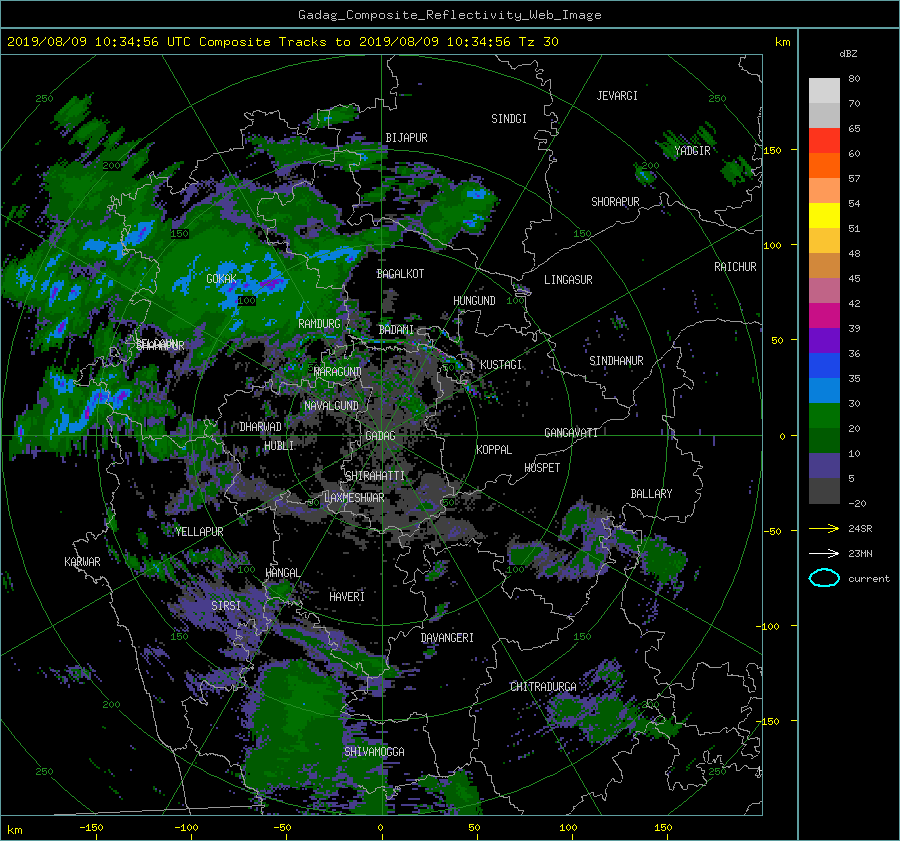Select the red 65 dBZ color swatch

(x=824, y=141)
